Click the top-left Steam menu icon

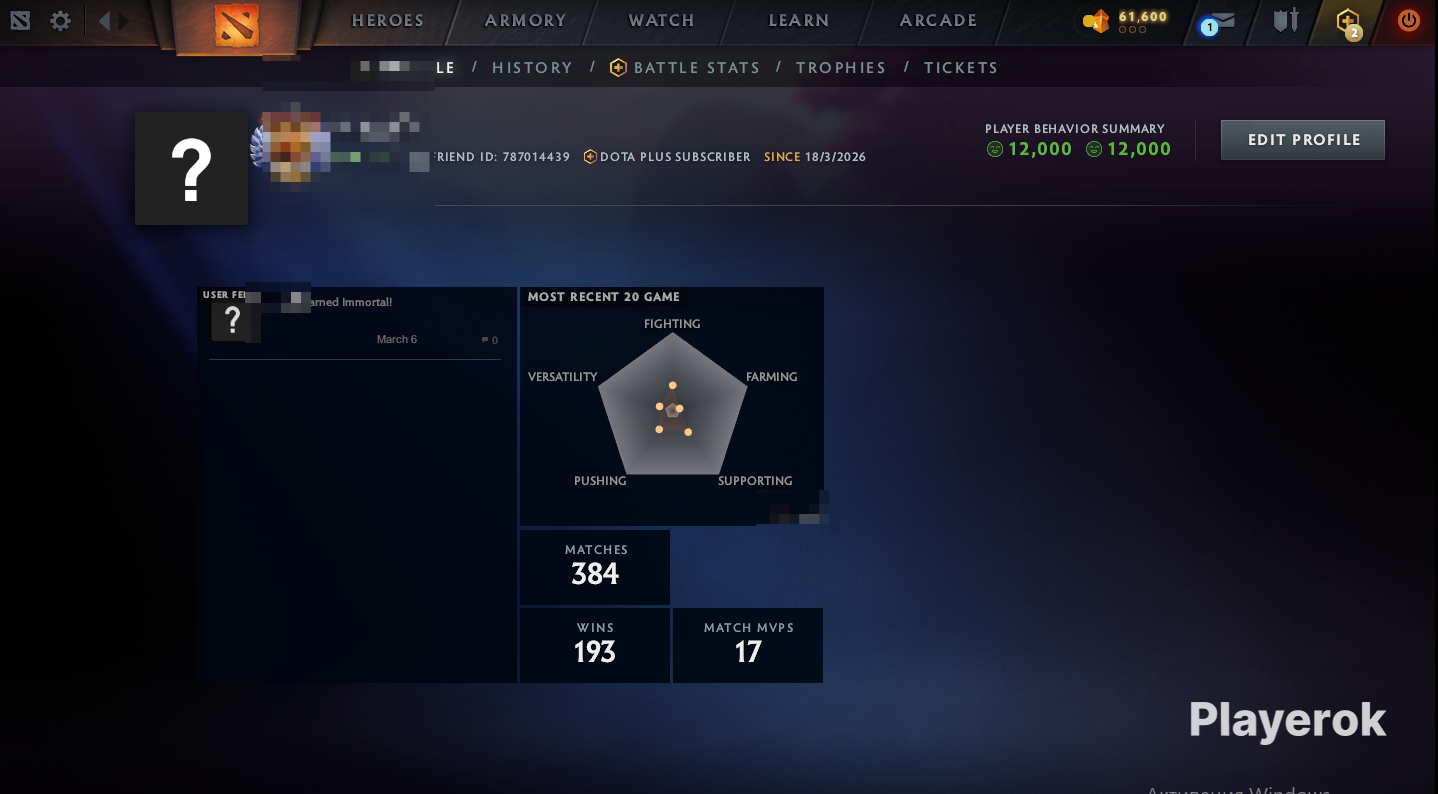pyautogui.click(x=20, y=20)
